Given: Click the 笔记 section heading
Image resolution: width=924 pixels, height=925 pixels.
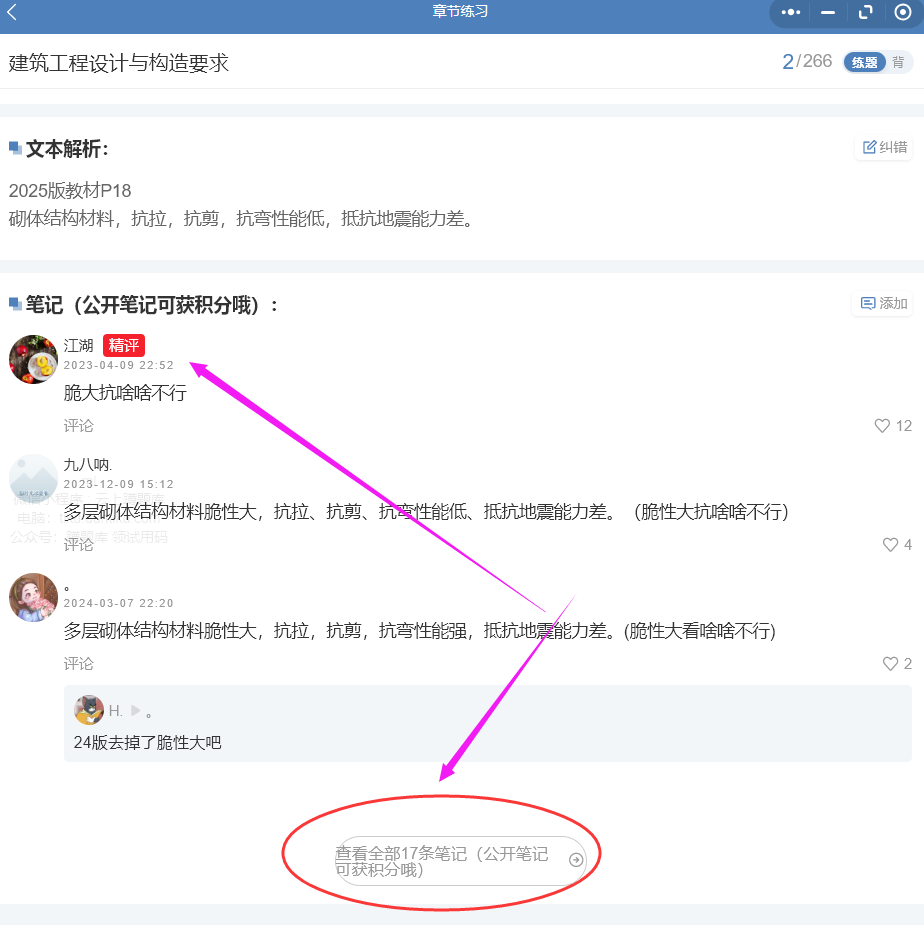Looking at the screenshot, I should [x=152, y=305].
